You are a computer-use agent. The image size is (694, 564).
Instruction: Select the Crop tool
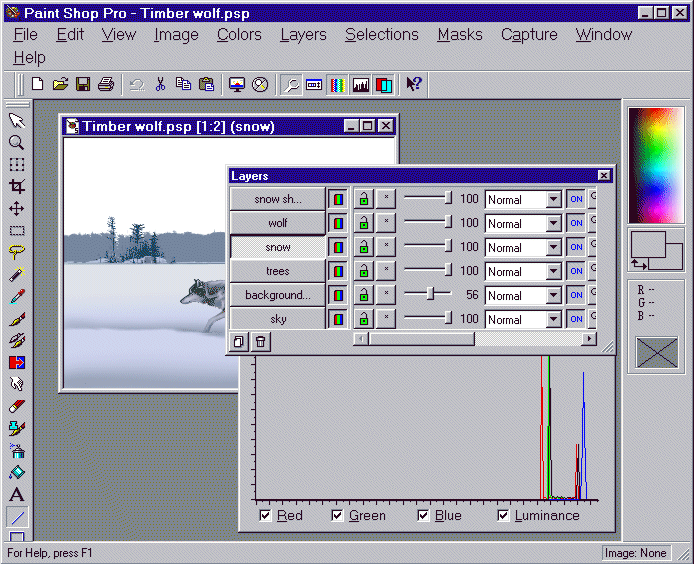[x=16, y=186]
